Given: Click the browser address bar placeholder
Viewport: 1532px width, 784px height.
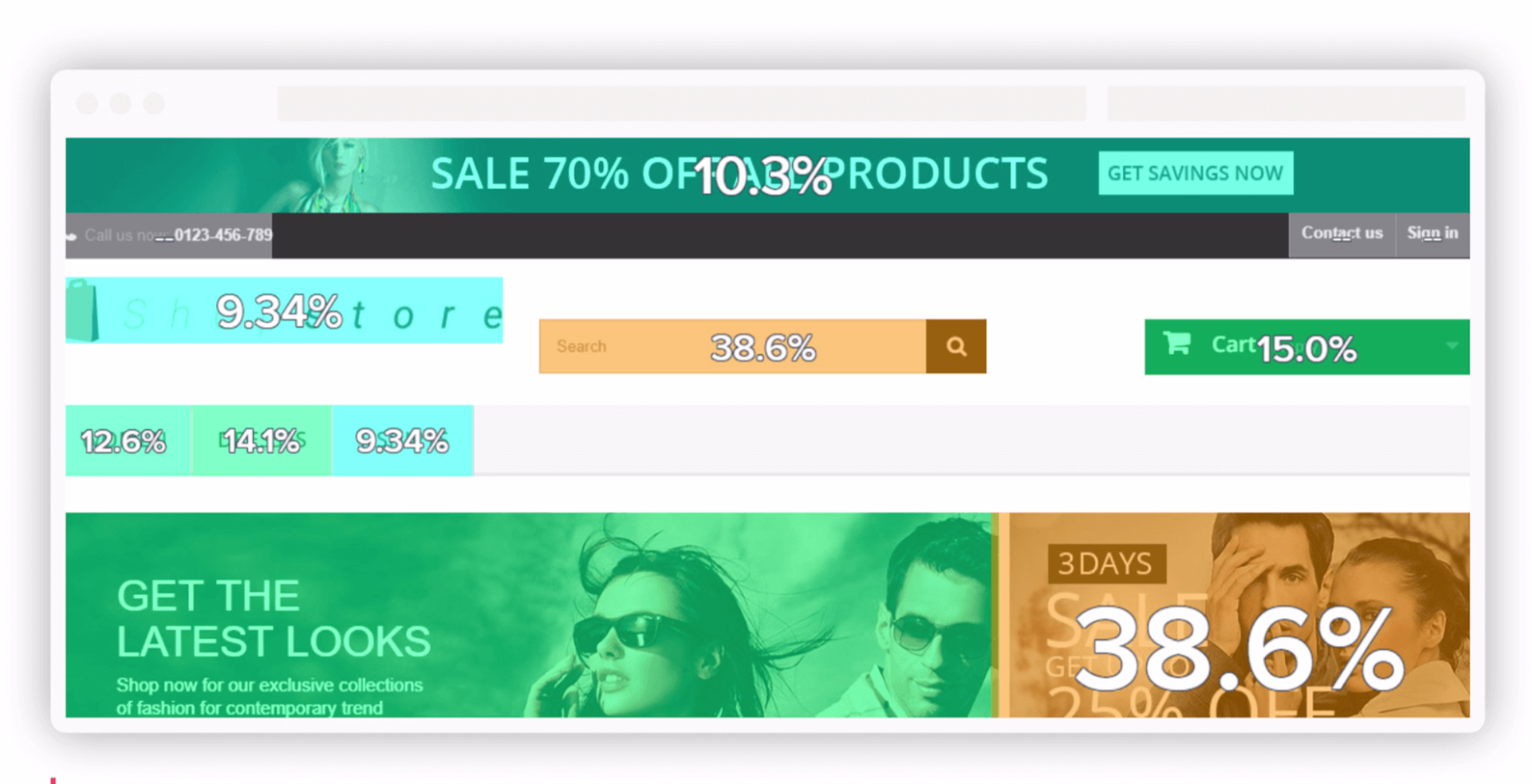Looking at the screenshot, I should click(x=681, y=103).
